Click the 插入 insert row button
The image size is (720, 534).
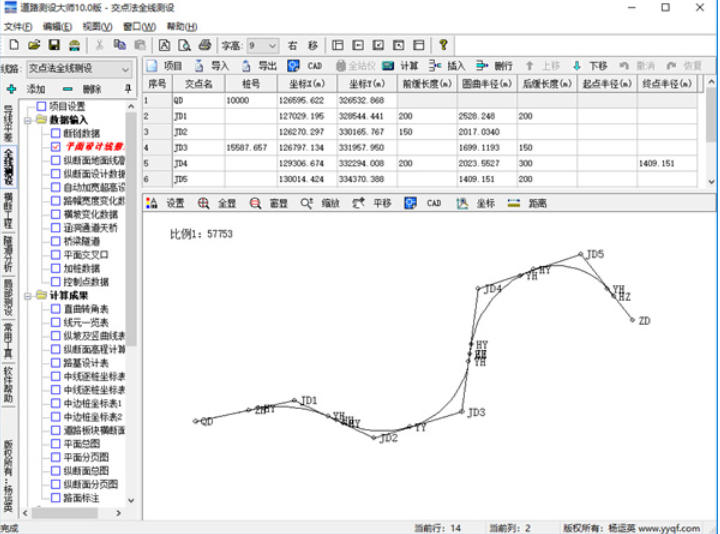pyautogui.click(x=447, y=66)
